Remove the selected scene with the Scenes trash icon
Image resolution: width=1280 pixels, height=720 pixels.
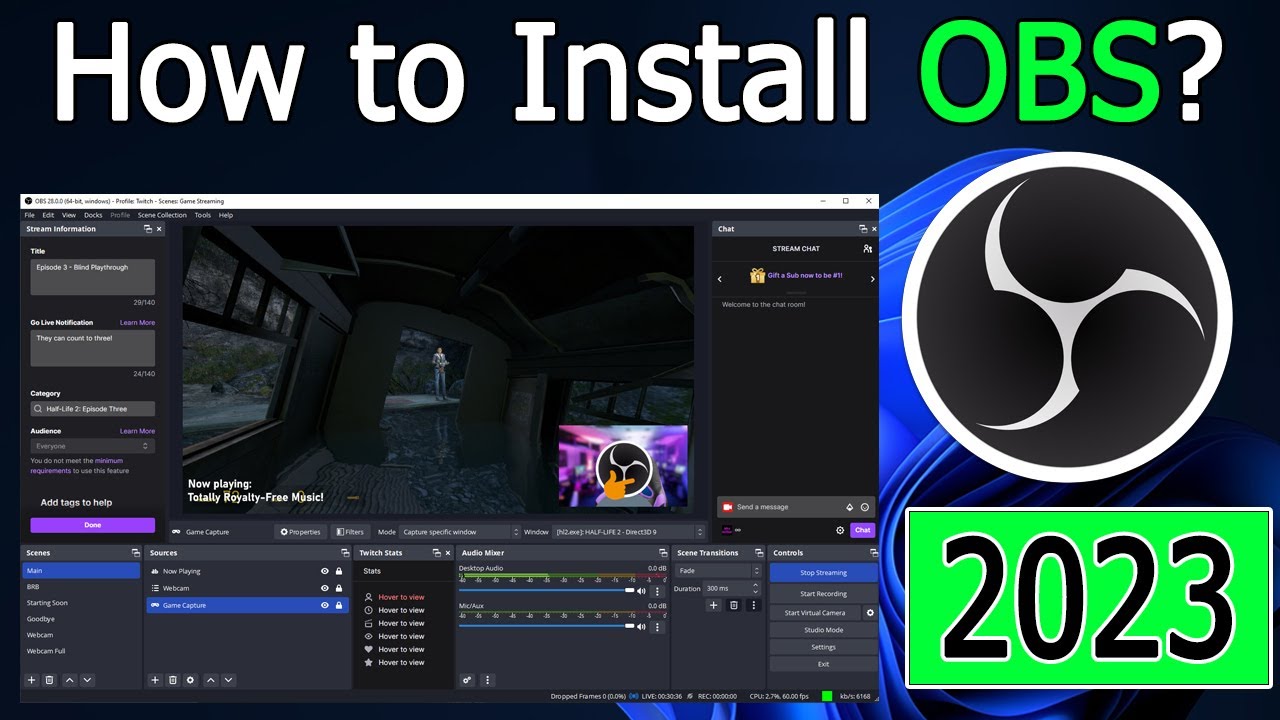[x=49, y=680]
